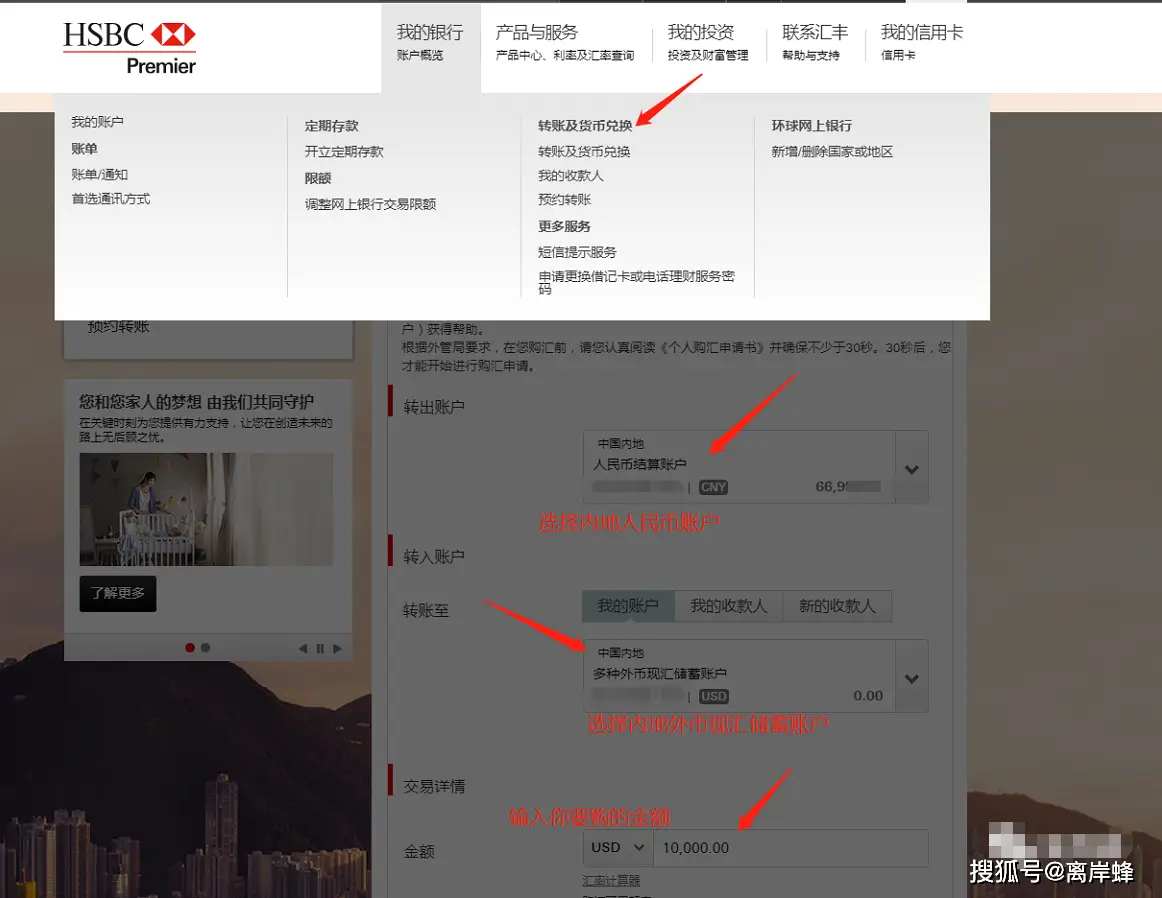Screen dimensions: 1162x898
Task: Select the second grey carousel dot
Action: point(205,648)
